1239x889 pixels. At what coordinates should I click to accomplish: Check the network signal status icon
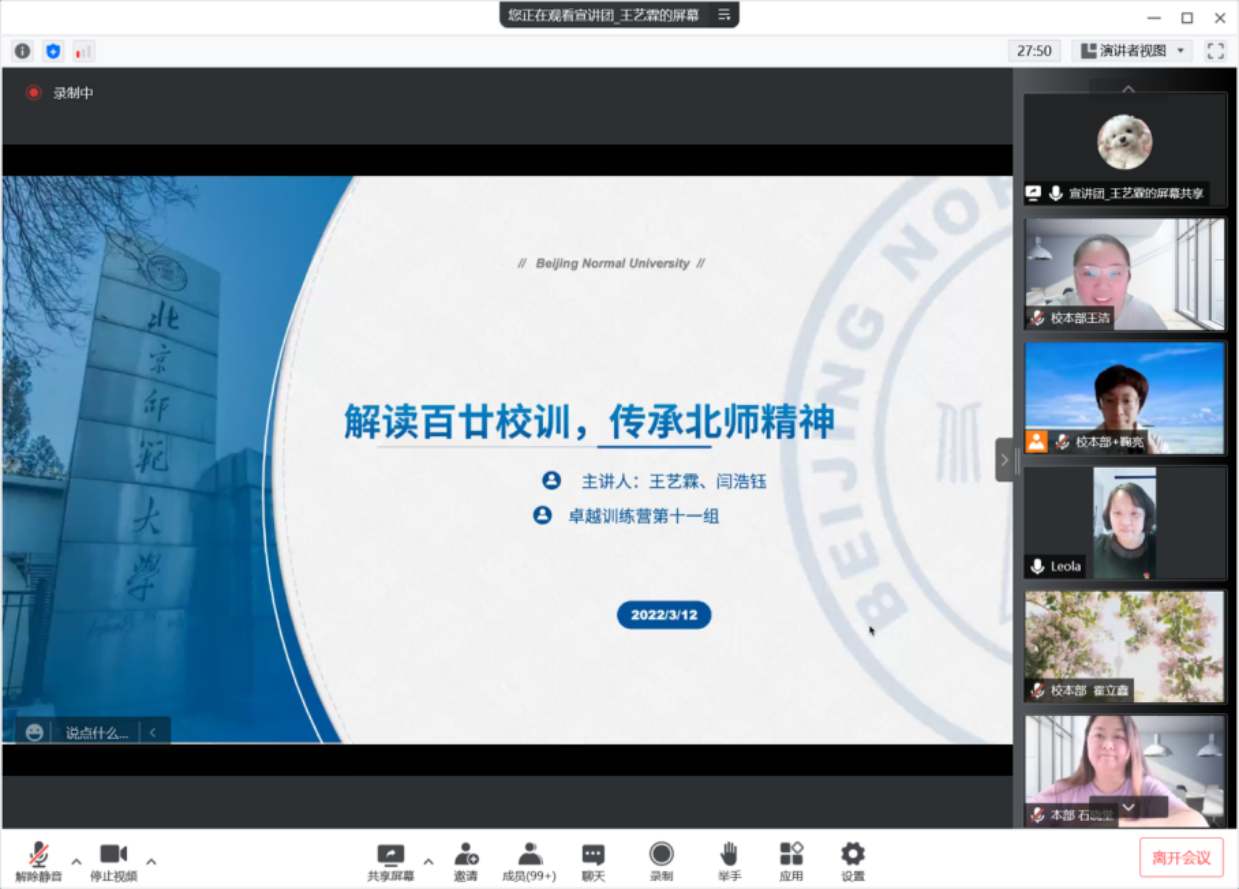pyautogui.click(x=83, y=51)
